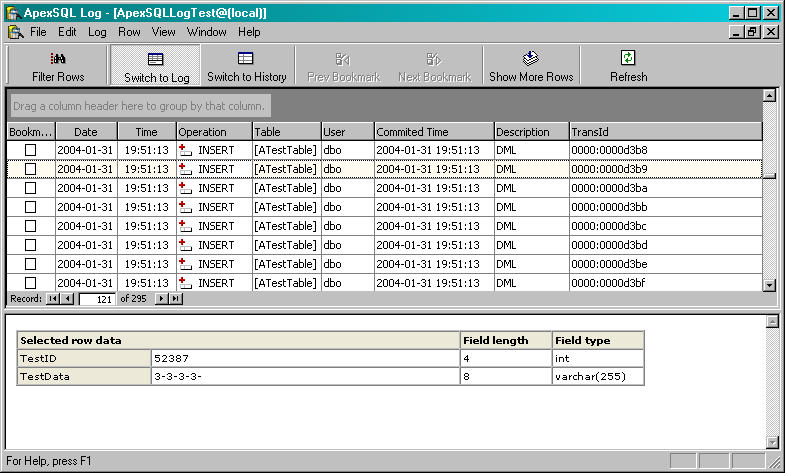
Task: Click the ApexSQL icon in menu bar
Action: click(16, 32)
